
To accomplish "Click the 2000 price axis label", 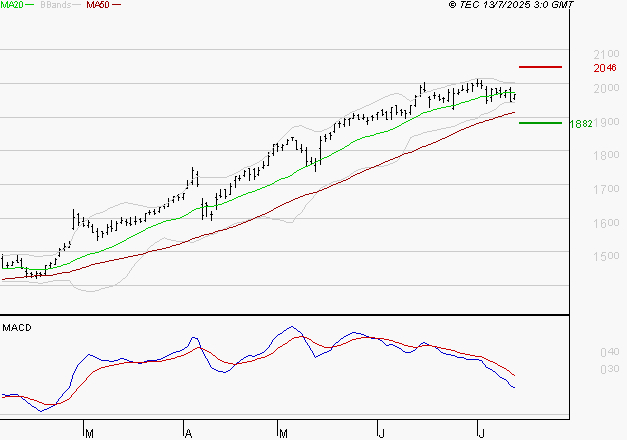I will [x=606, y=88].
